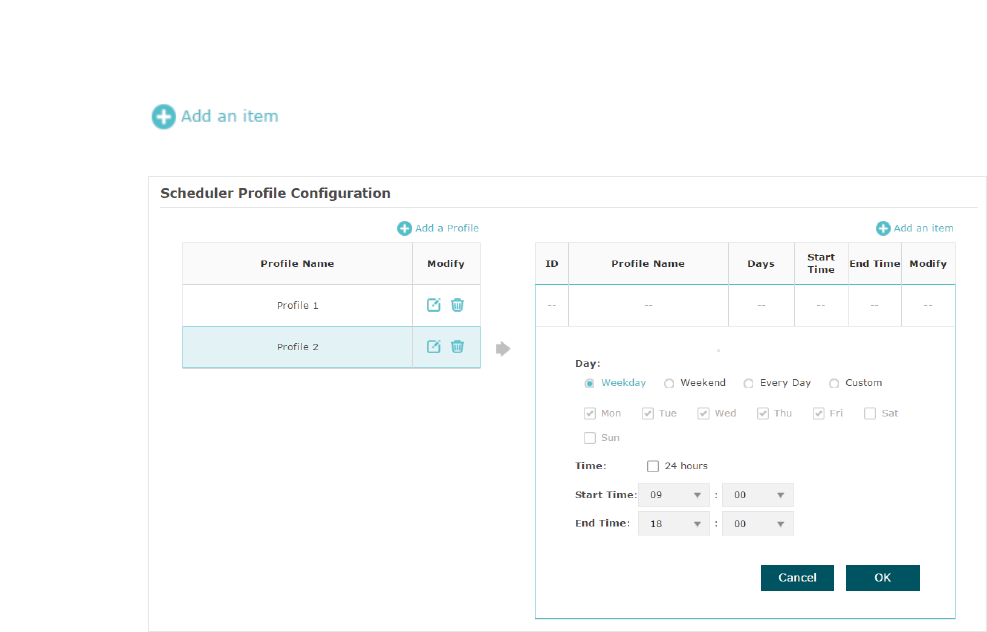Check the Sat checkbox
This screenshot has width=987, height=632.
(870, 414)
